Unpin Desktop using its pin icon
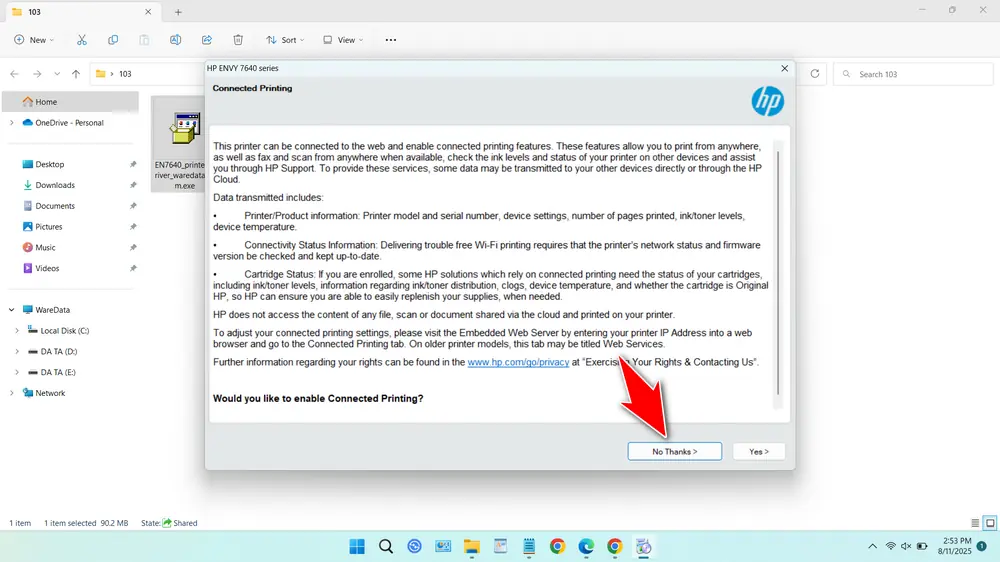Viewport: 1000px width, 562px height. click(x=133, y=164)
